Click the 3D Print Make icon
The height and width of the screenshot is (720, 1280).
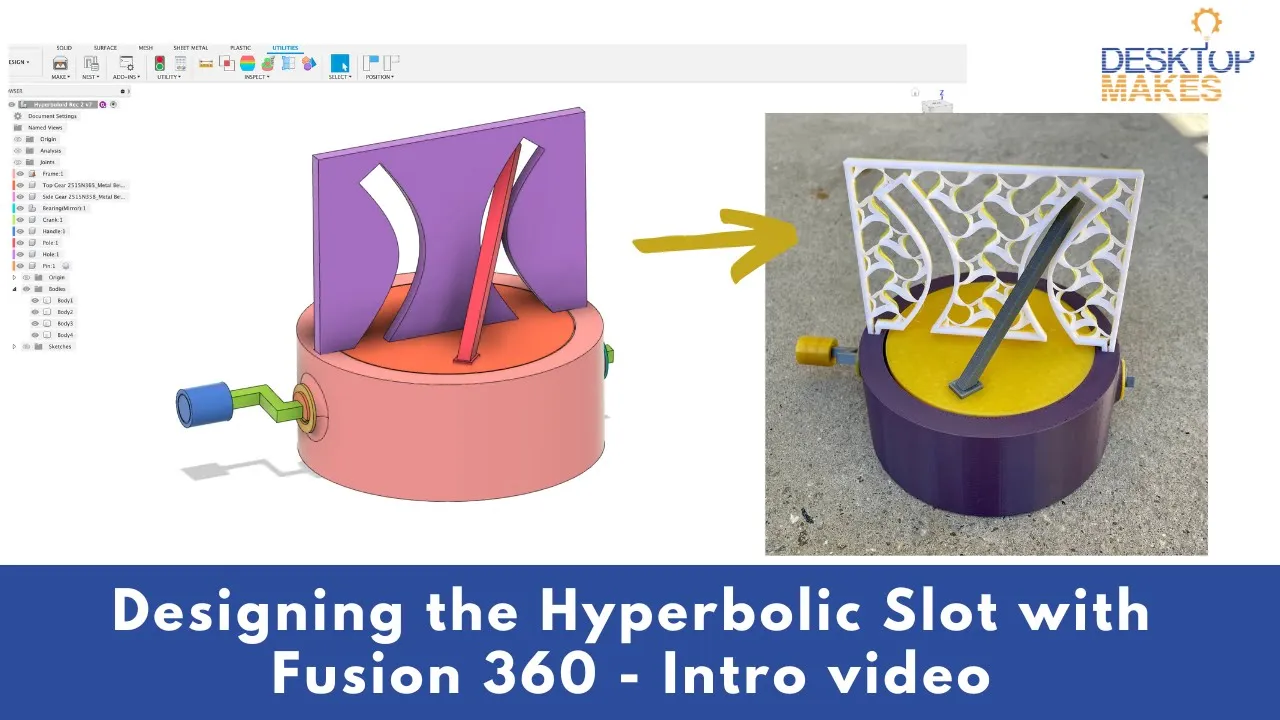(x=61, y=64)
